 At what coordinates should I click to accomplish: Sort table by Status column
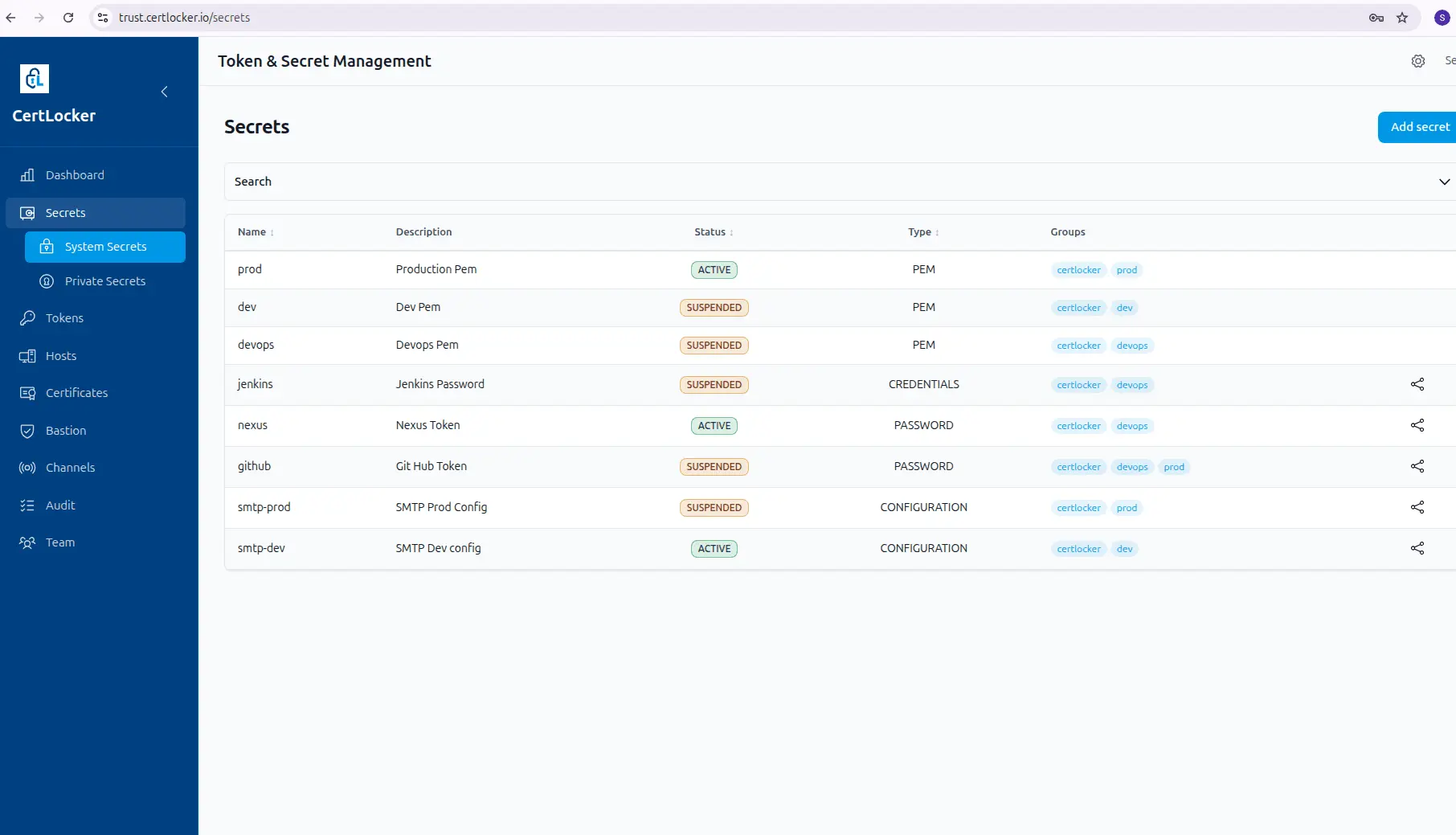coord(714,232)
